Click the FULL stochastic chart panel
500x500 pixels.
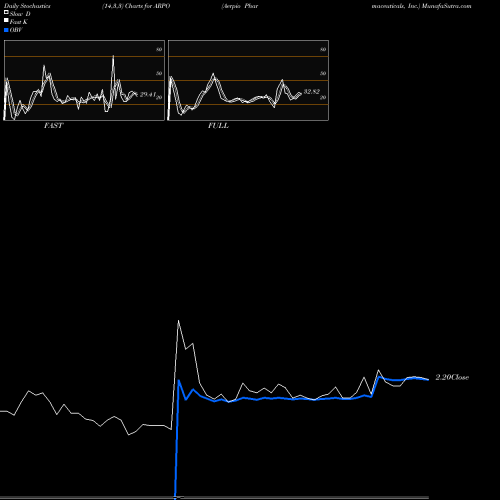pyautogui.click(x=248, y=80)
